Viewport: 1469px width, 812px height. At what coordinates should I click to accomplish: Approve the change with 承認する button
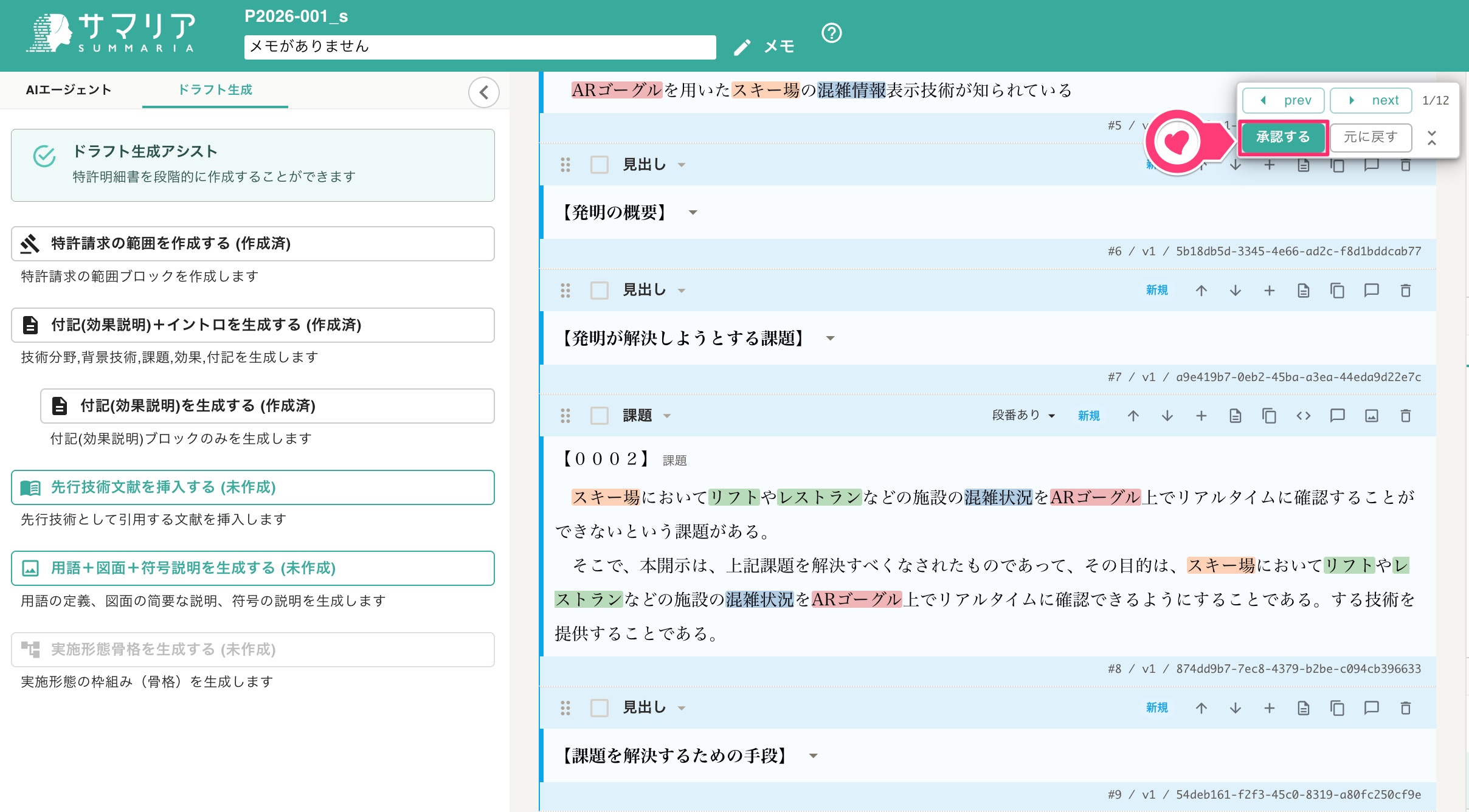[x=1283, y=137]
